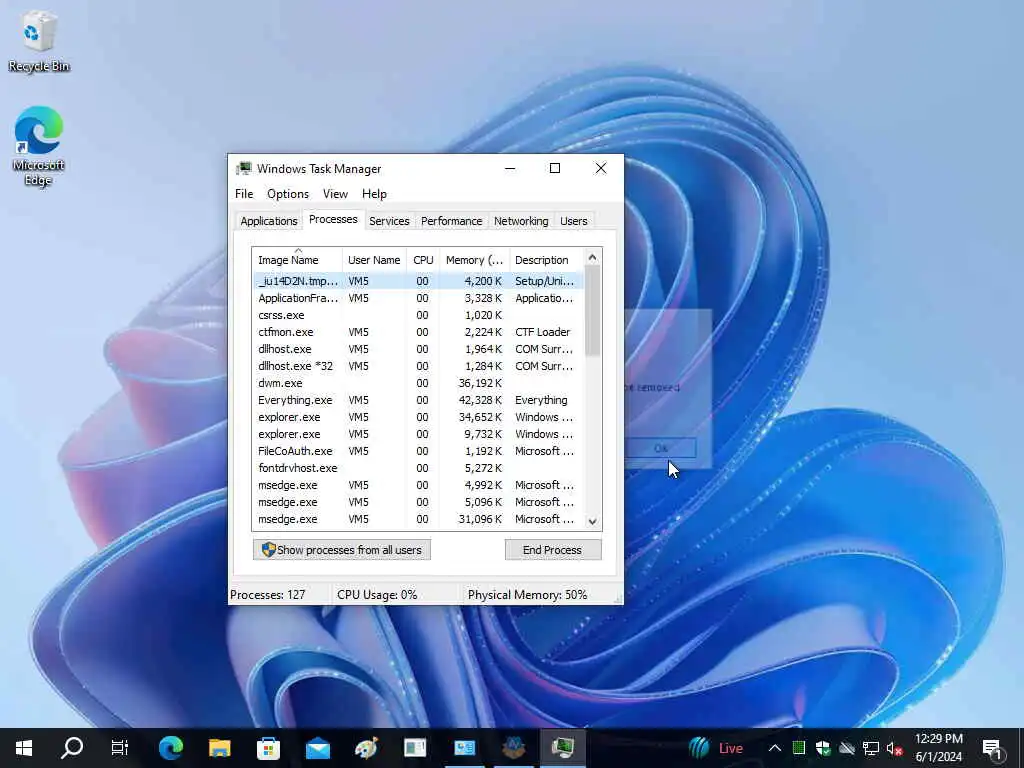The height and width of the screenshot is (768, 1024).
Task: Launch Edge from the taskbar
Action: tap(171, 748)
